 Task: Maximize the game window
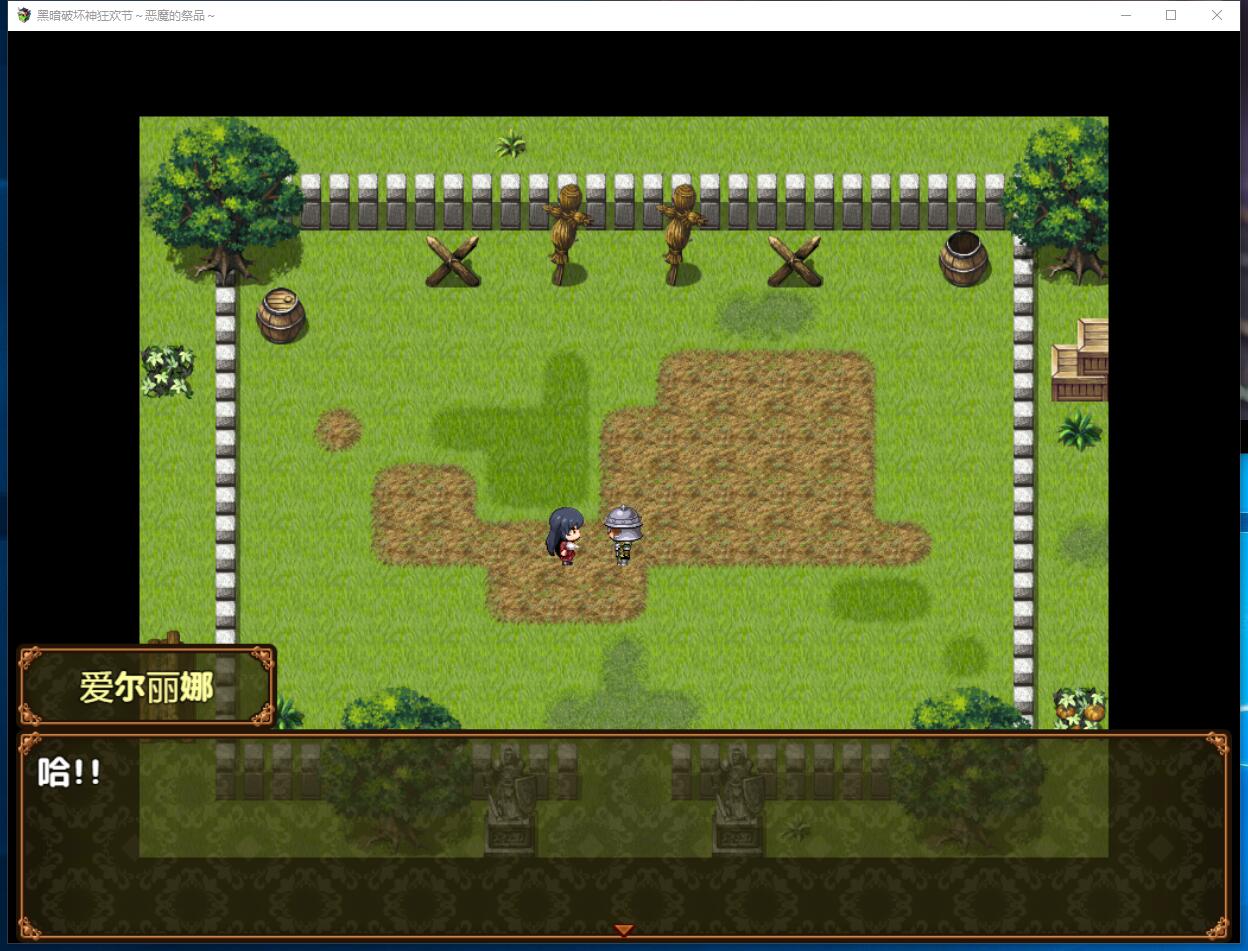(x=1170, y=15)
